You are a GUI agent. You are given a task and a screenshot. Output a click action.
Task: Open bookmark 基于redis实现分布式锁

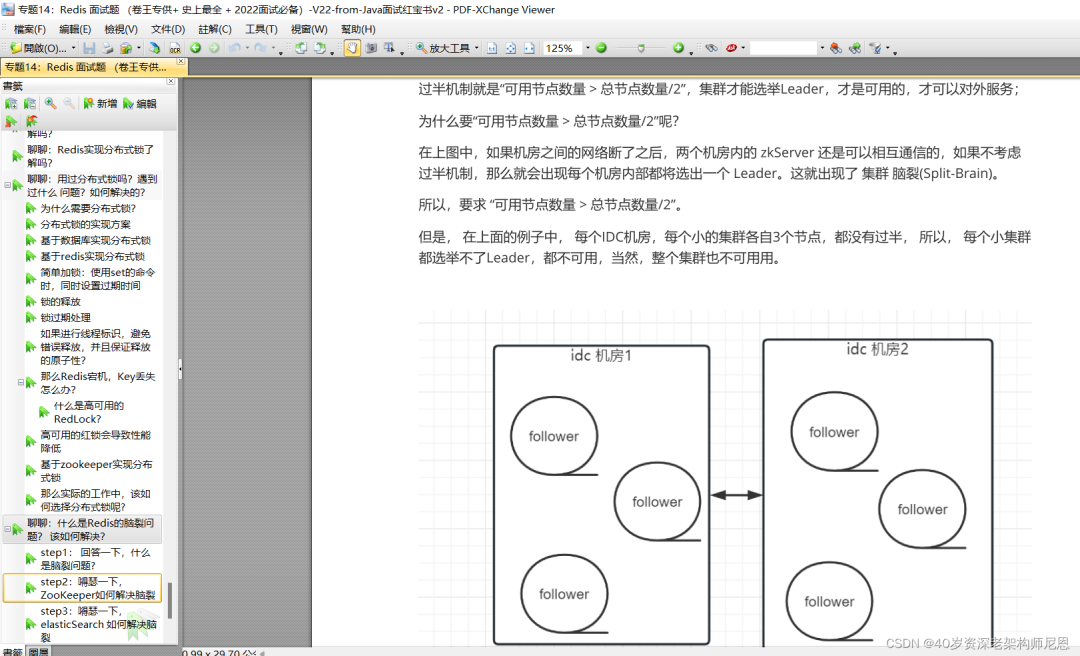pos(92,256)
